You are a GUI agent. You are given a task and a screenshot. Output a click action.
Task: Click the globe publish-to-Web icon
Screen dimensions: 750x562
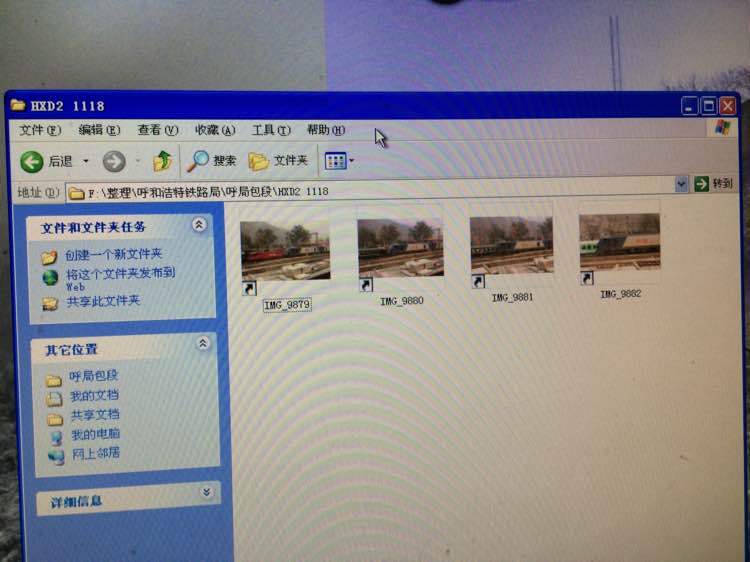(50, 277)
